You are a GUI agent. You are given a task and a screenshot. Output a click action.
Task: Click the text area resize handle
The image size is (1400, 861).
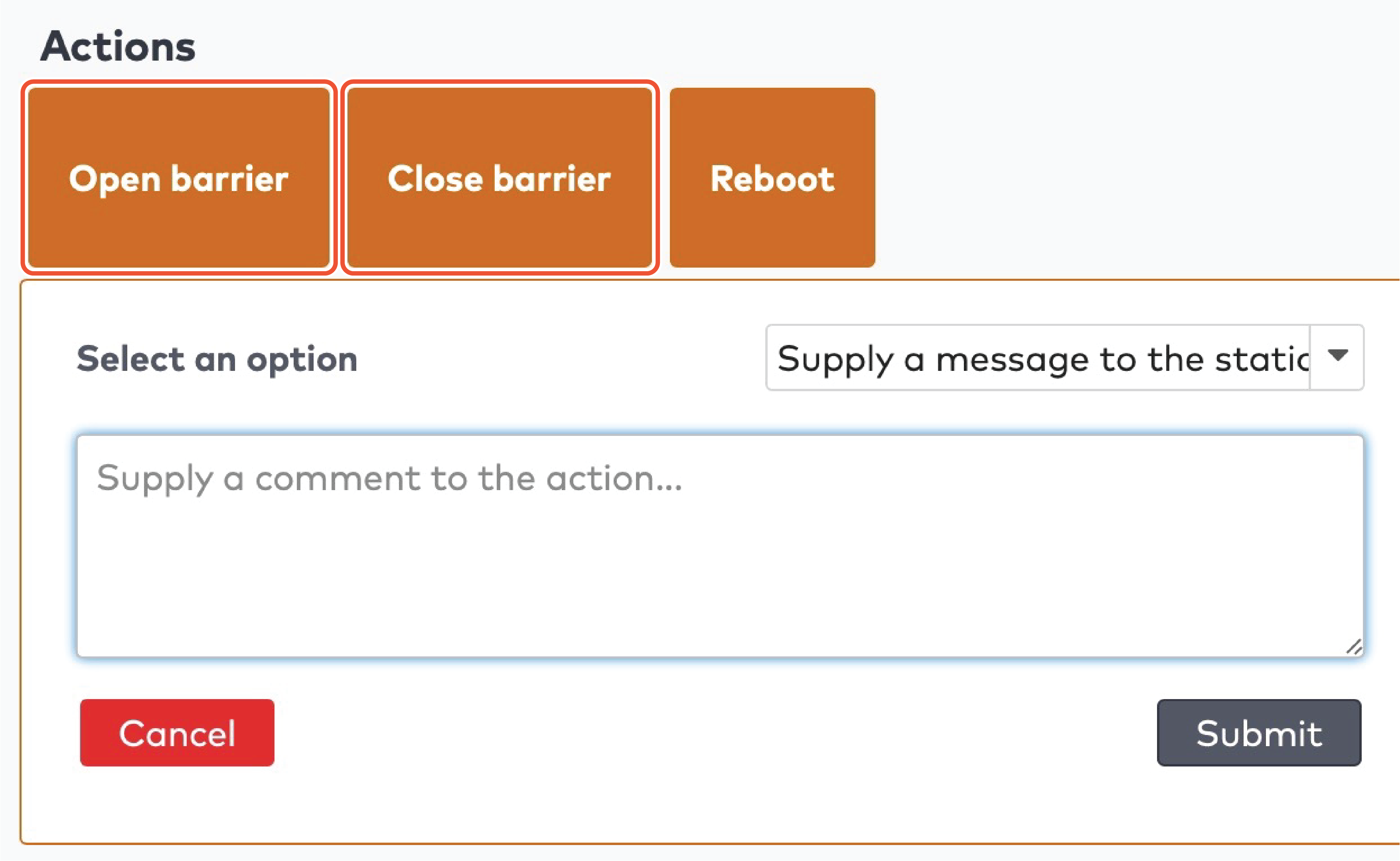tap(1354, 647)
